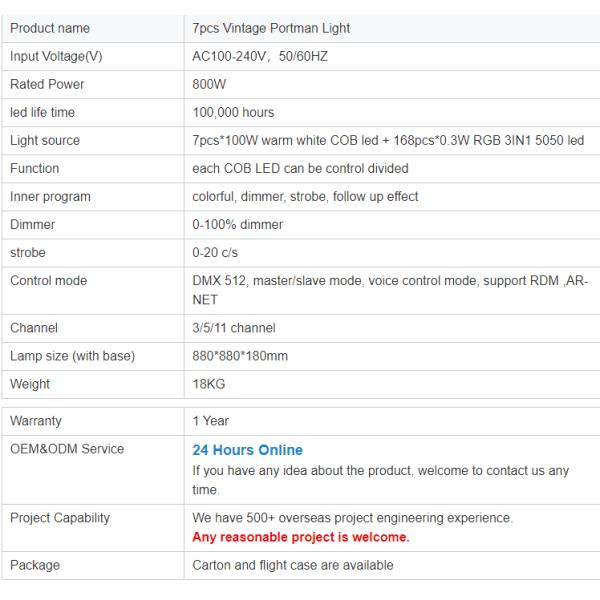Viewport: 600px width, 600px height.
Task: Click the "800W" rated power value
Action: click(x=209, y=84)
